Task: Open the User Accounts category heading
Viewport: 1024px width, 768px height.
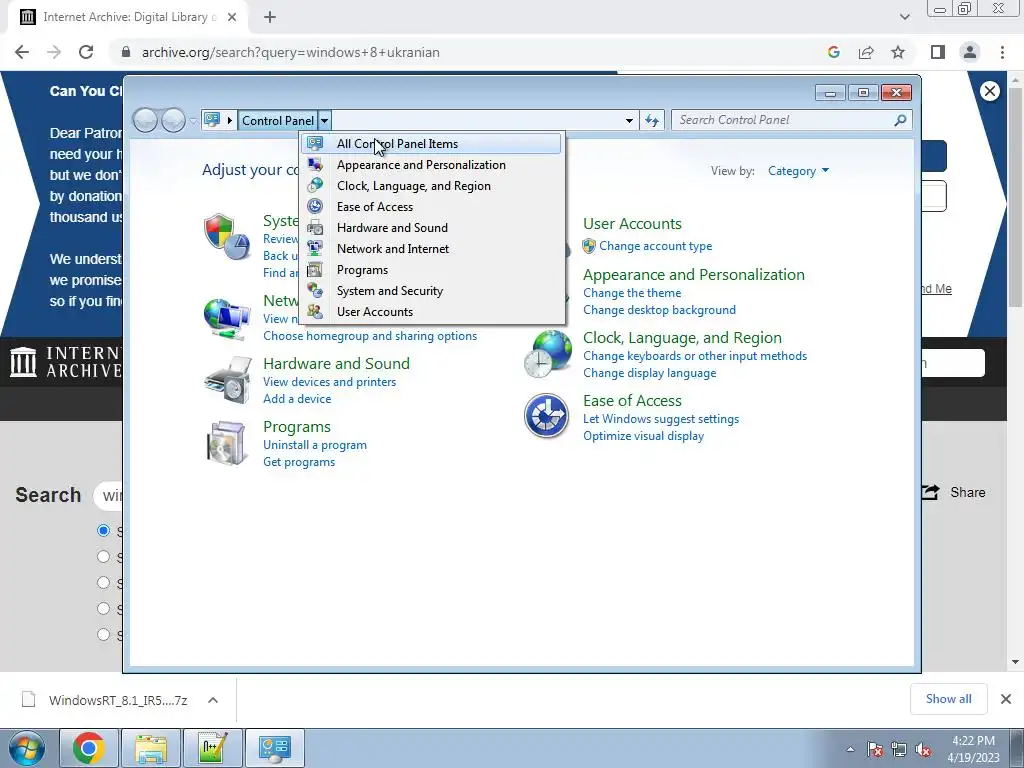Action: click(x=632, y=223)
